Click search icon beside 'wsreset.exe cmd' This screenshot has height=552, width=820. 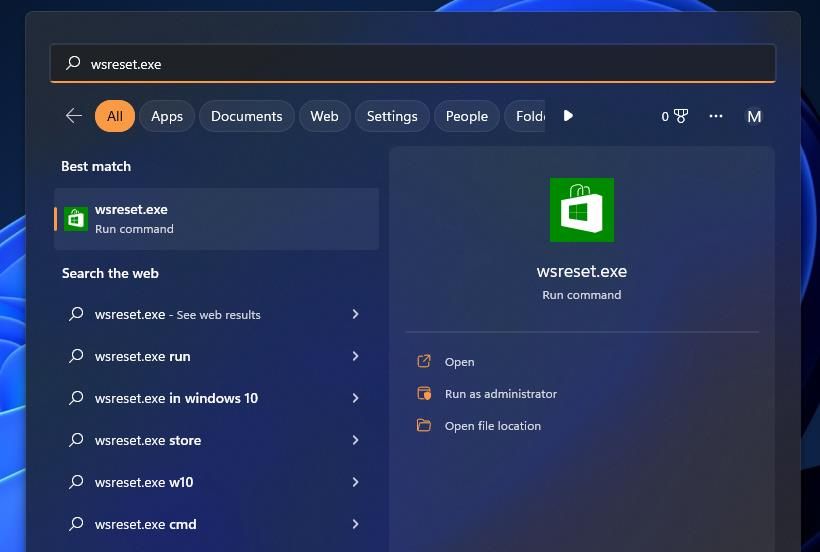coord(76,523)
